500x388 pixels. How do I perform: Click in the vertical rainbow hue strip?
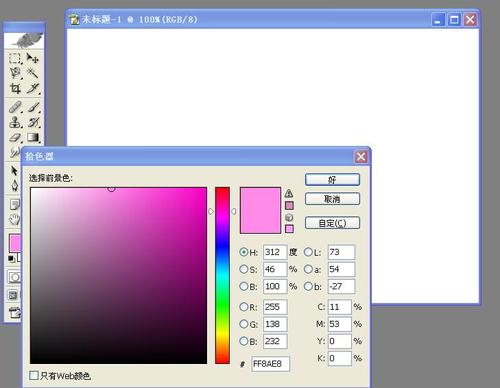[222, 275]
